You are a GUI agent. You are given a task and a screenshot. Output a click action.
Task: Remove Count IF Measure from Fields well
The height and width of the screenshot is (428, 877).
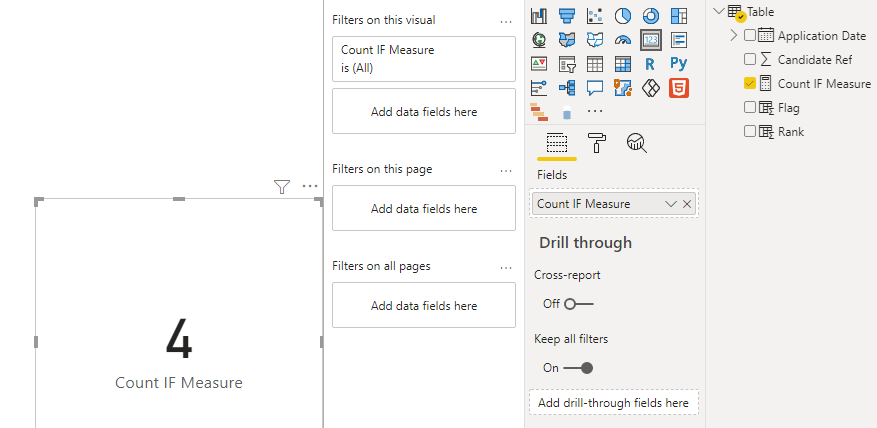point(687,204)
